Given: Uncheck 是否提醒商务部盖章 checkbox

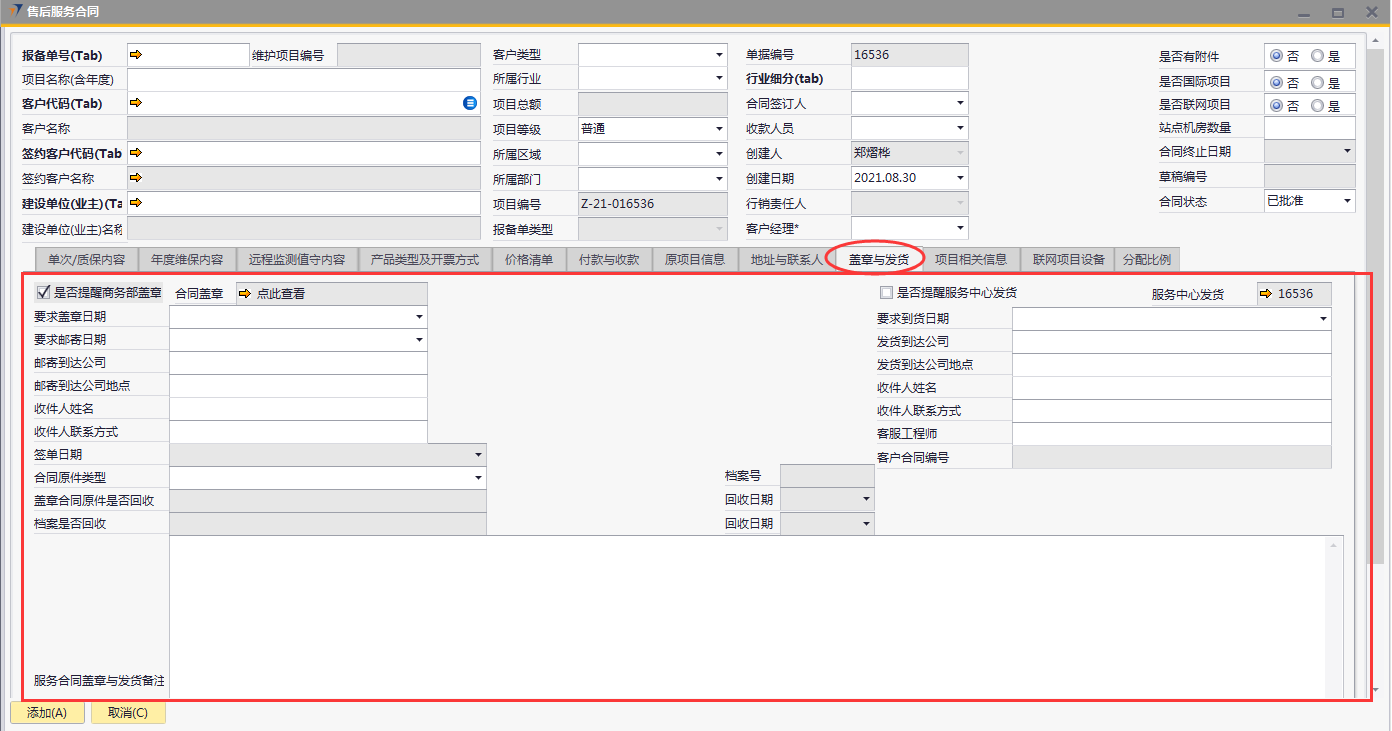Looking at the screenshot, I should click(x=43, y=293).
